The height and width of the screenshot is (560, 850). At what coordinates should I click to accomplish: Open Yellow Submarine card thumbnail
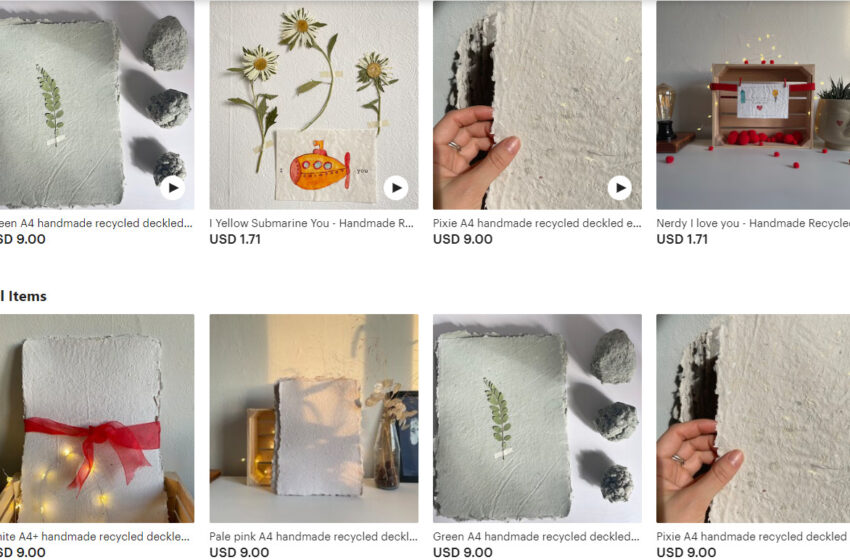point(314,105)
